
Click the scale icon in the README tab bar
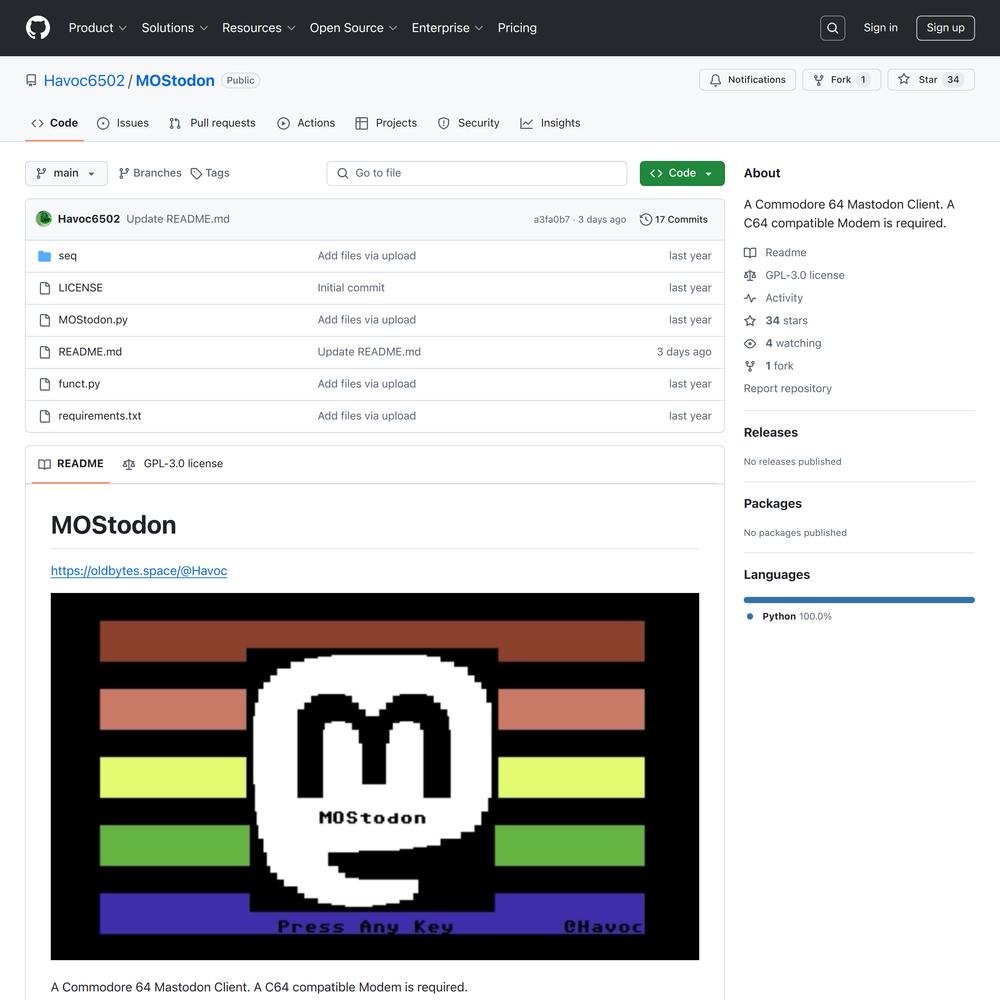pos(129,464)
